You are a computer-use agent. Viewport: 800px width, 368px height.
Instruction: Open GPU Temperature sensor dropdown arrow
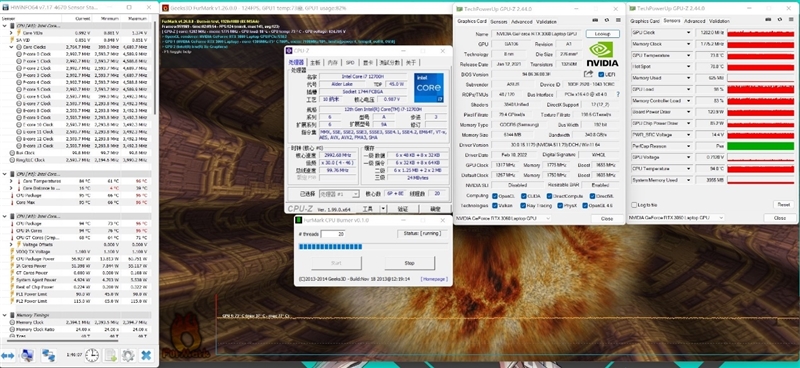(688, 55)
